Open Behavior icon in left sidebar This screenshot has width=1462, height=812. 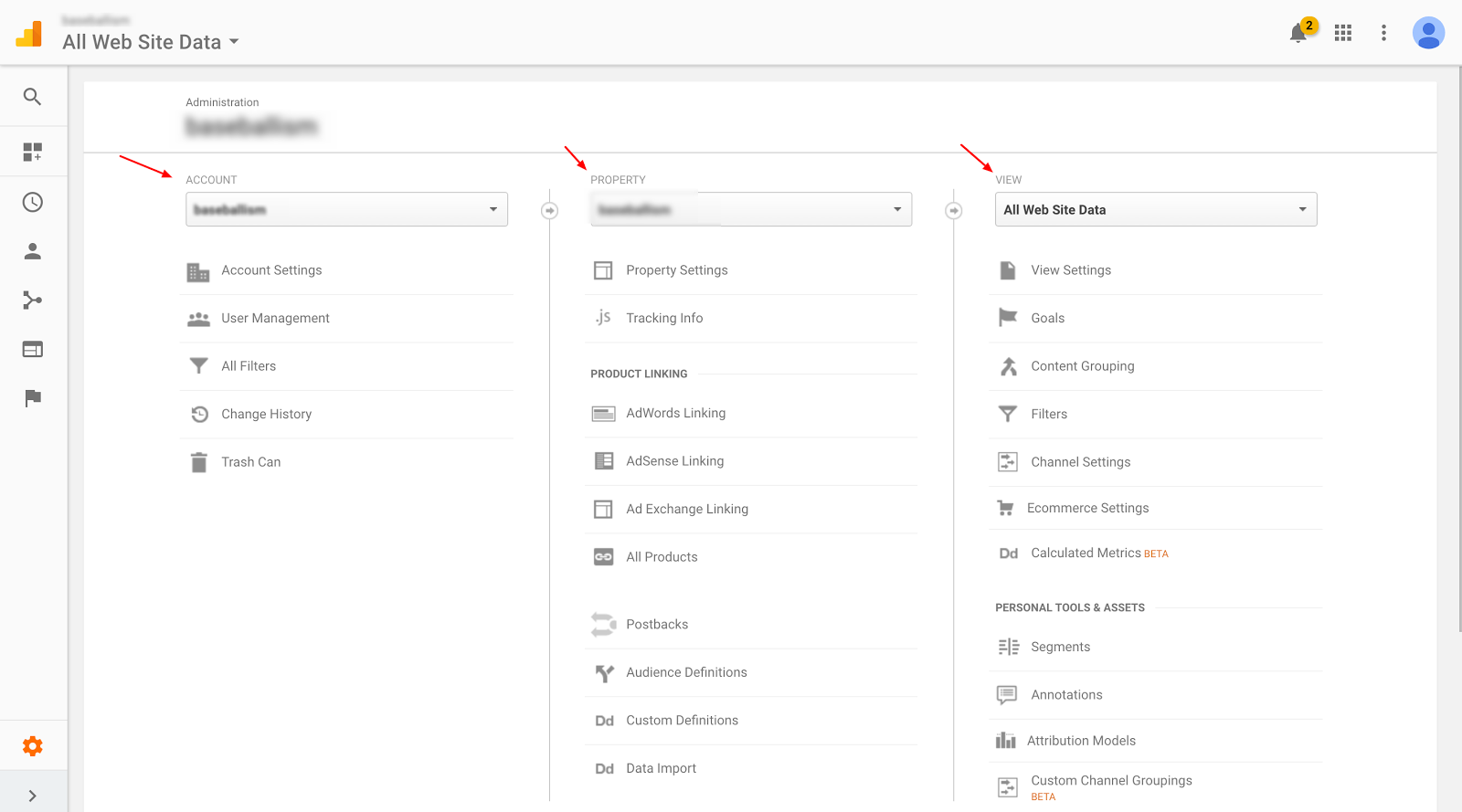33,349
